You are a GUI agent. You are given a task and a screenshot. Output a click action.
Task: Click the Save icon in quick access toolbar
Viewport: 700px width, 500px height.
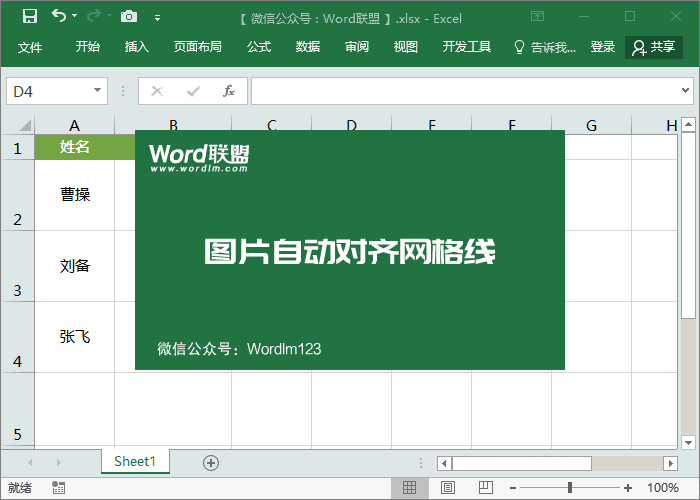click(30, 16)
